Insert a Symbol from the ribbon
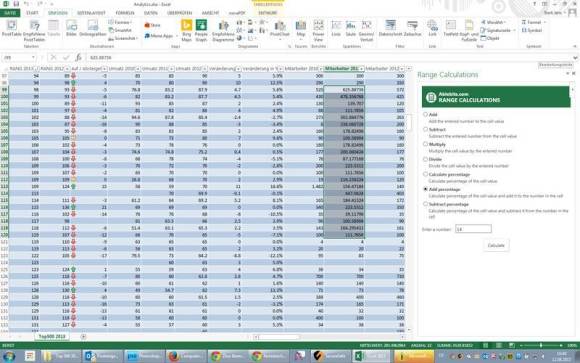This screenshot has height=363, width=580. 532,30
